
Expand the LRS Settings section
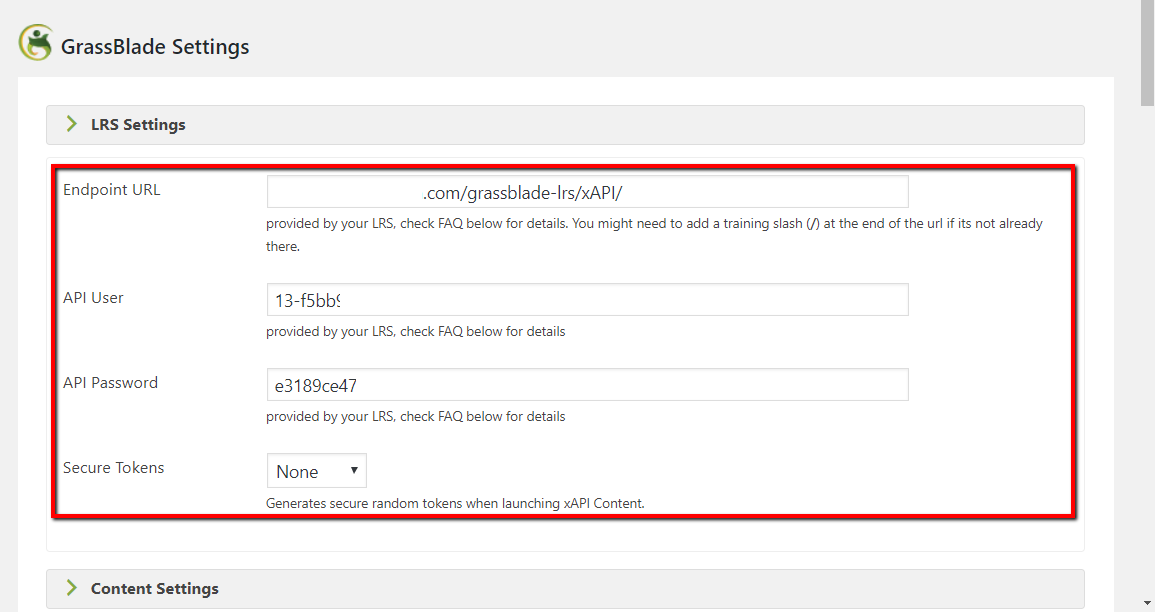coord(565,124)
